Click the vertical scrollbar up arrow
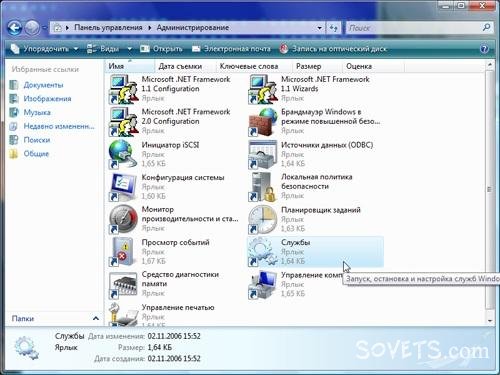The height and width of the screenshot is (375, 500). [490, 65]
